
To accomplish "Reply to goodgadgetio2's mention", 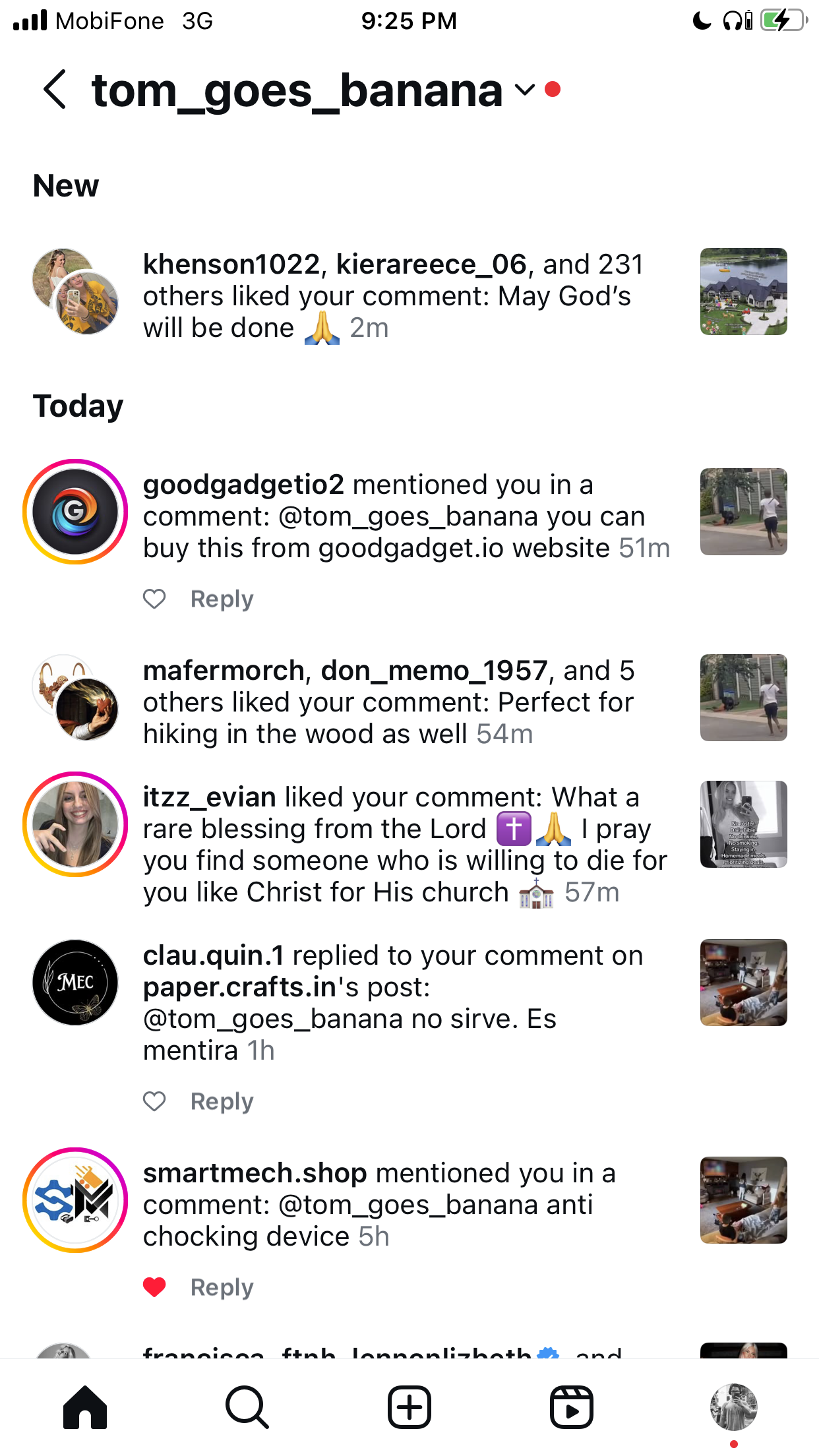I will (x=222, y=599).
